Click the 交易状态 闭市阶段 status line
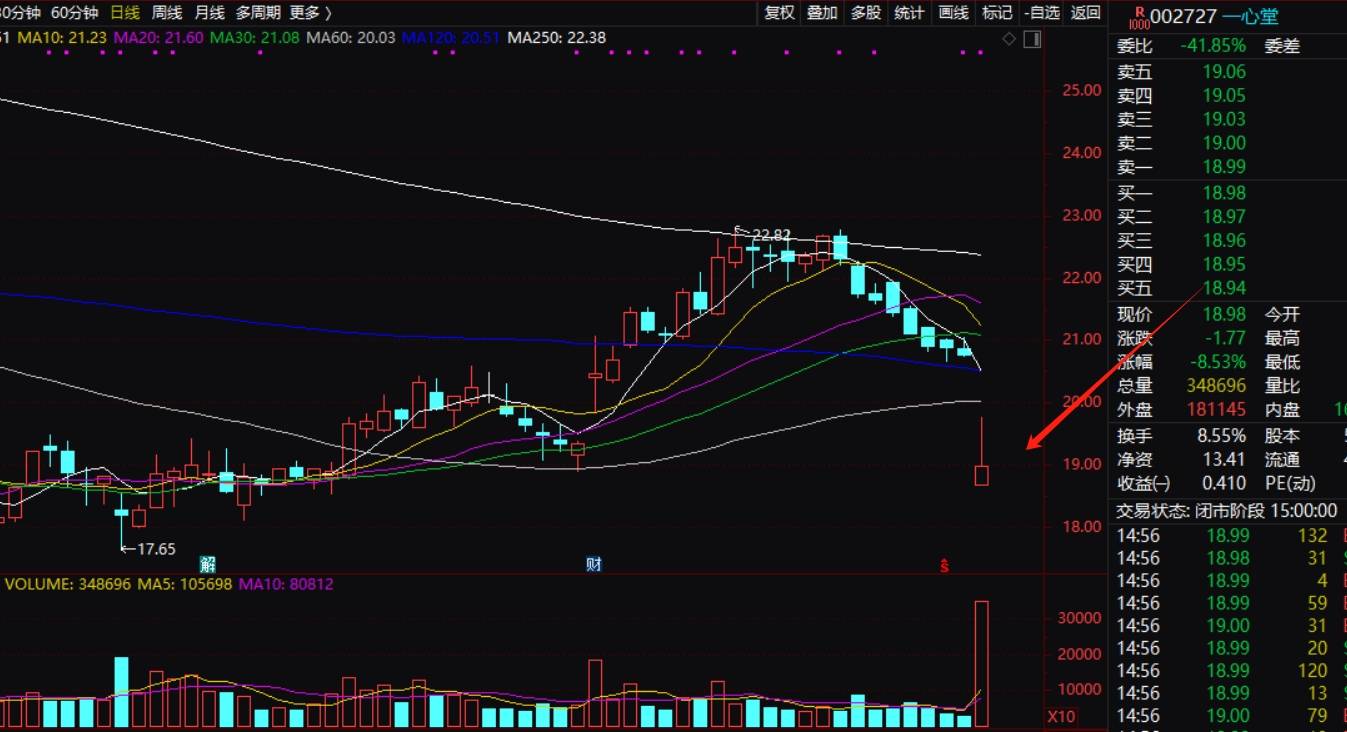The height and width of the screenshot is (732, 1347). coord(1227,511)
